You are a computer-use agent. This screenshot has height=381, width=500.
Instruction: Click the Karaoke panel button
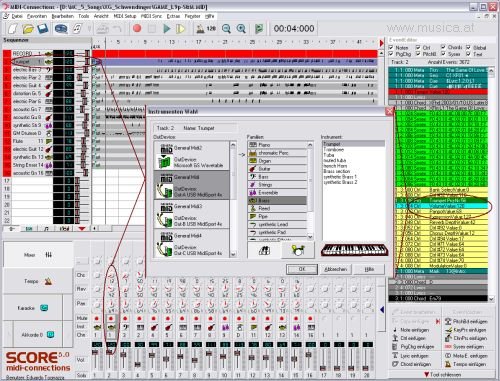33,308
